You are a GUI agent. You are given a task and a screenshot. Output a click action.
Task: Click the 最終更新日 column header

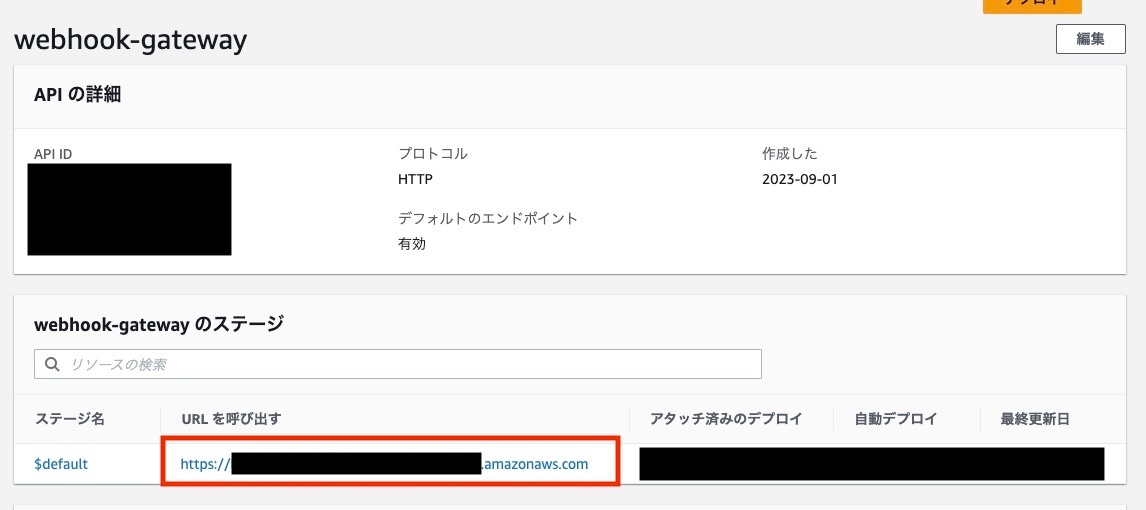[1035, 419]
